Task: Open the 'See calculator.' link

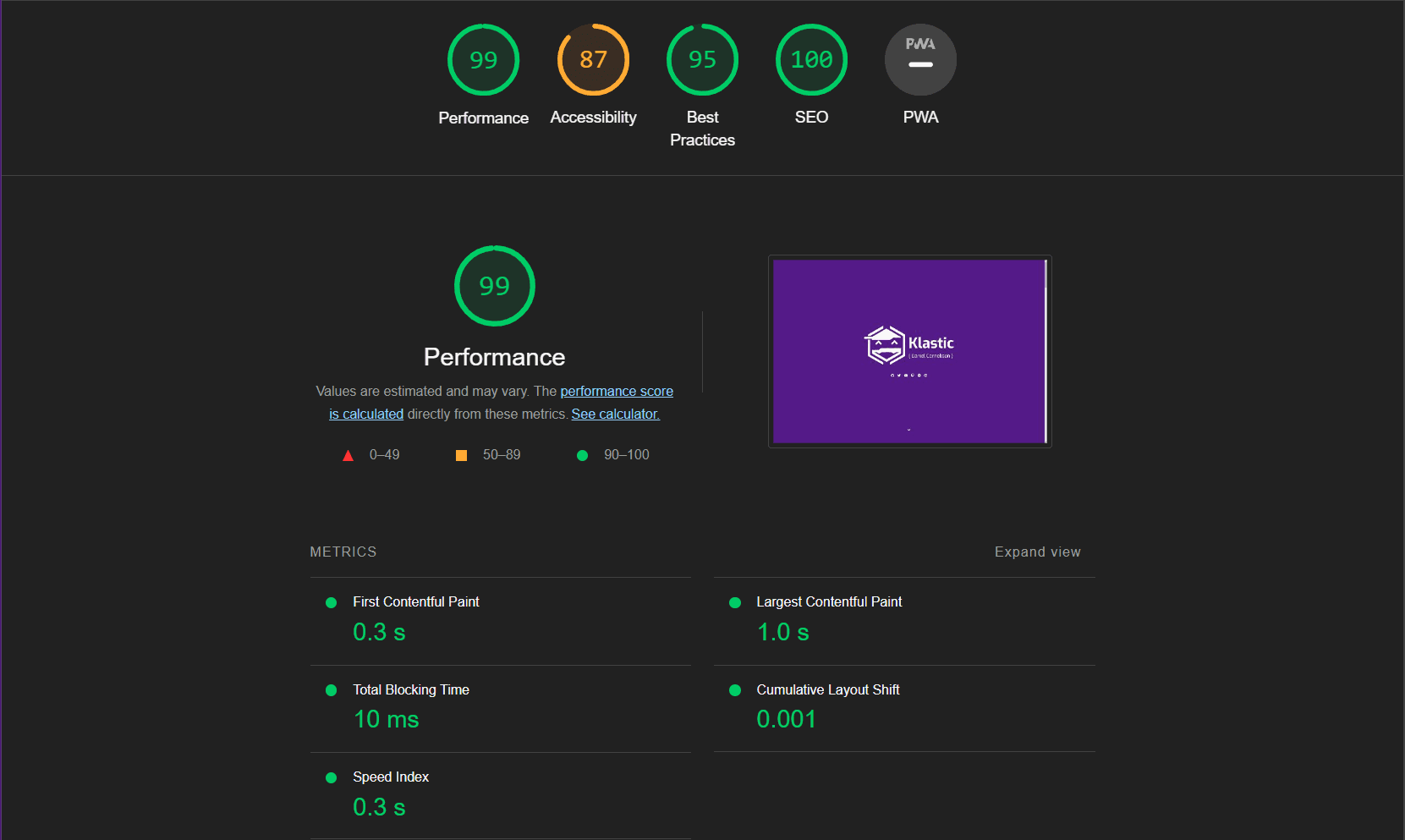Action: point(615,415)
